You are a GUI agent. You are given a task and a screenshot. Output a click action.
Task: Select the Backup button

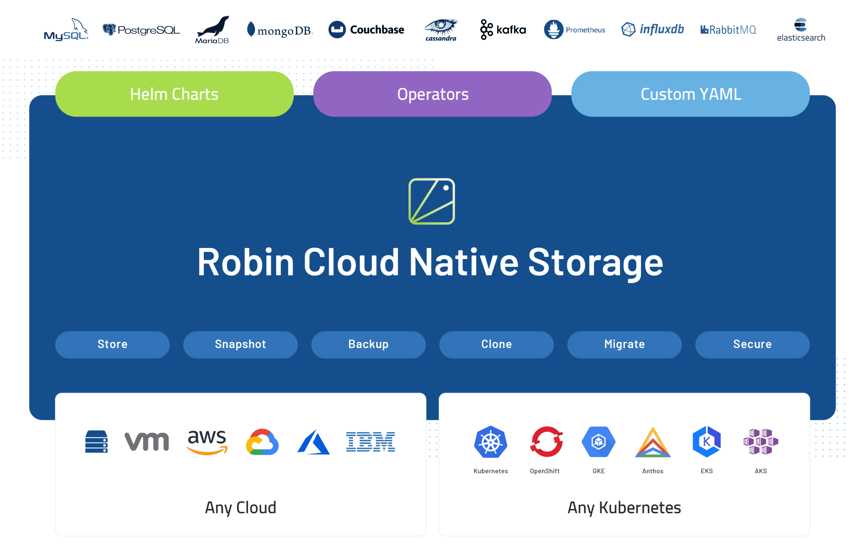pyautogui.click(x=369, y=344)
